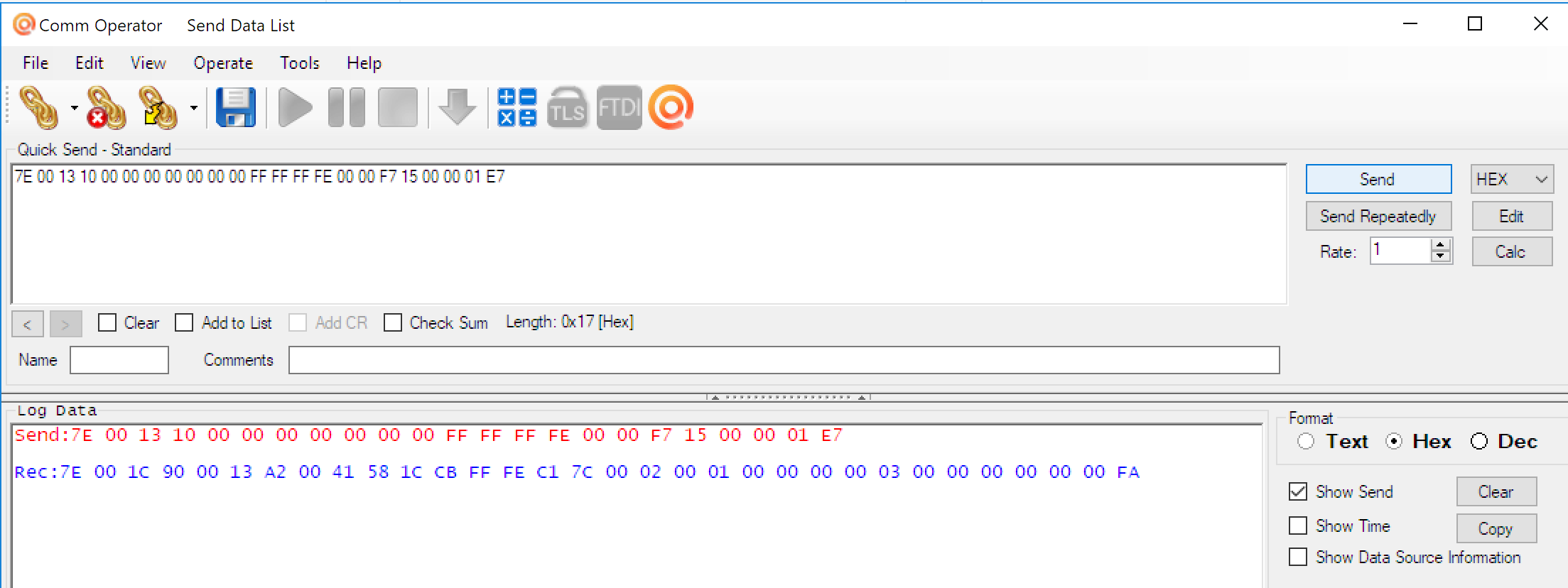The image size is (1568, 588).
Task: Click the Edit button beside Send Repeatedly
Action: coord(1512,216)
